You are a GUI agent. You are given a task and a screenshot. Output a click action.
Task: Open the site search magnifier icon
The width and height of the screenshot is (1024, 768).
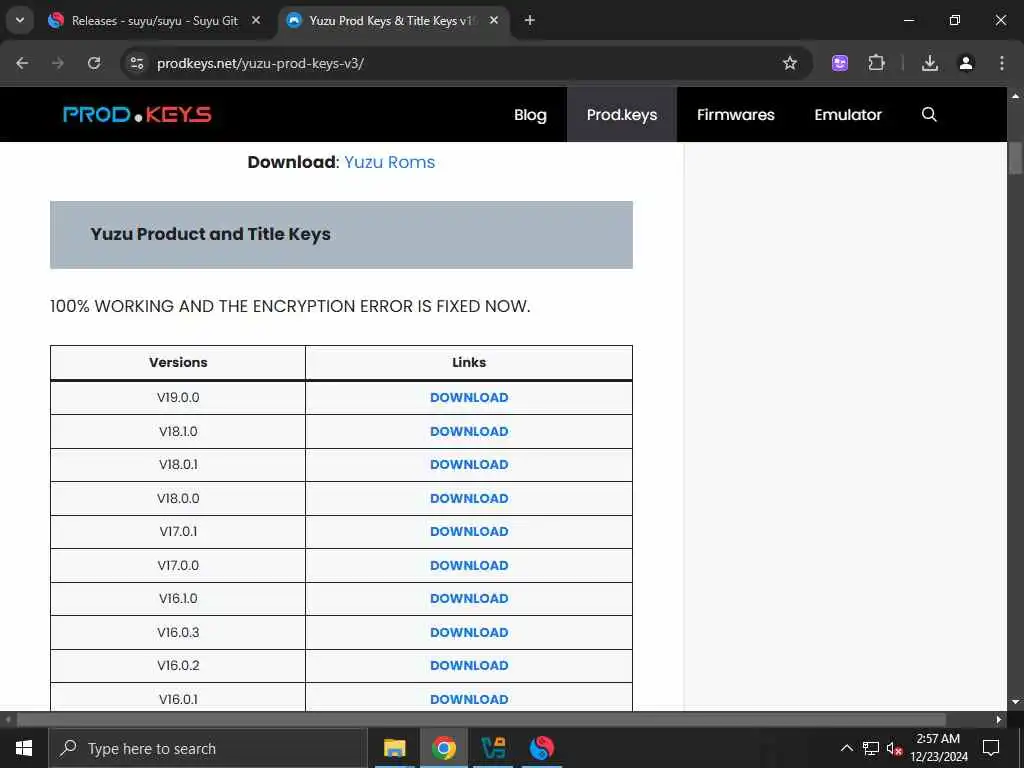tap(929, 114)
